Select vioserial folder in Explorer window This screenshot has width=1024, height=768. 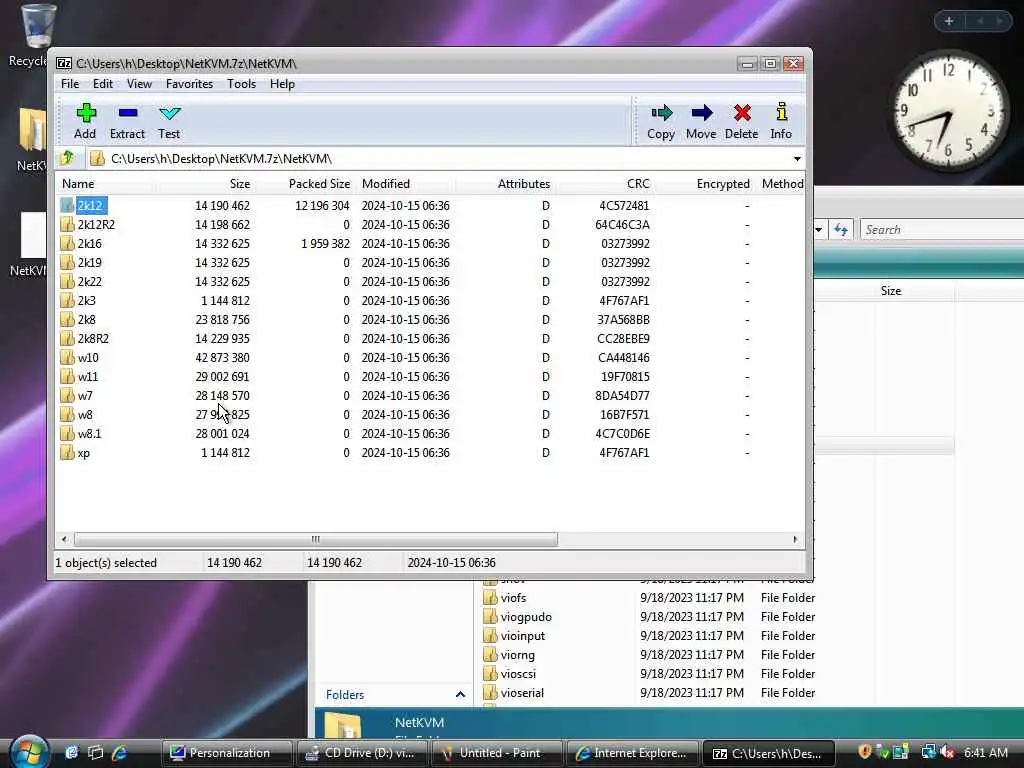(522, 693)
